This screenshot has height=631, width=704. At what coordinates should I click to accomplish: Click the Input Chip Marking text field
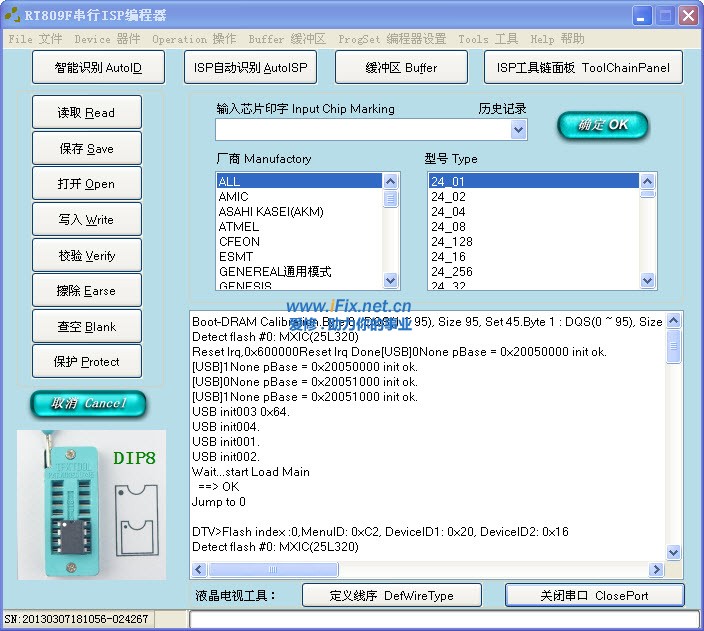pos(363,130)
